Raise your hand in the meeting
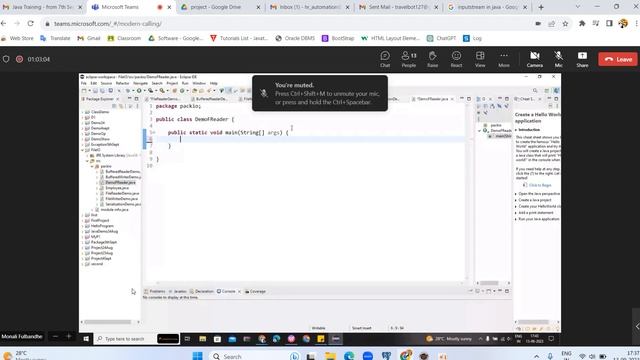640x360 pixels. click(432, 59)
